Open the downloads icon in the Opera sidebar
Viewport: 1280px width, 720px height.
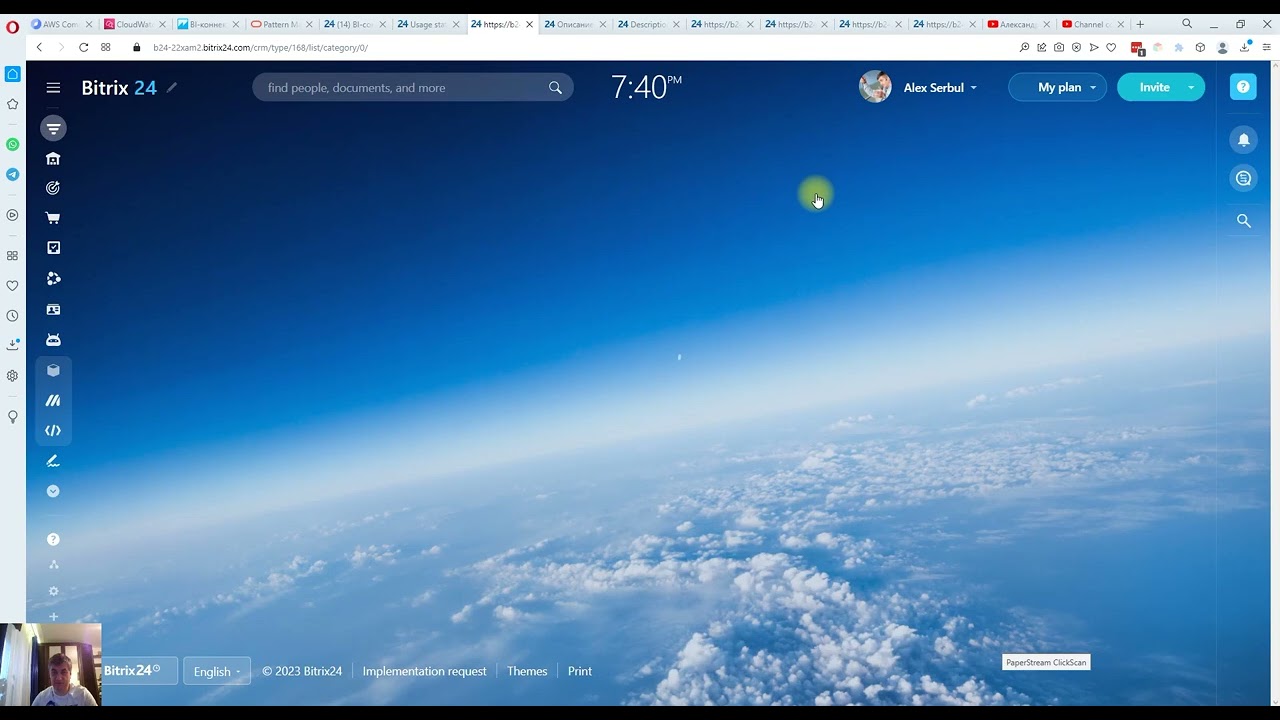pos(12,345)
